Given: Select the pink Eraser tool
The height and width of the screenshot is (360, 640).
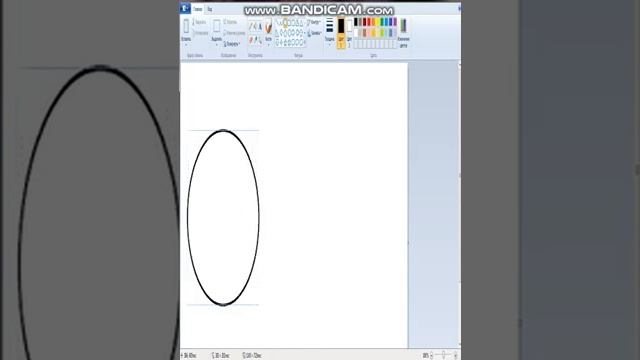Looking at the screenshot, I should pyautogui.click(x=251, y=40).
